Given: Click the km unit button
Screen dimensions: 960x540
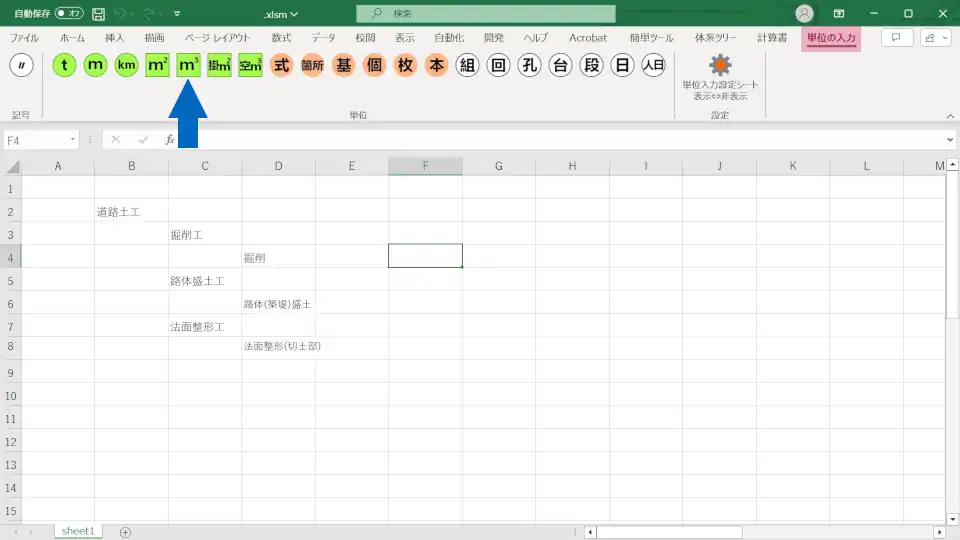Looking at the screenshot, I should pos(126,65).
